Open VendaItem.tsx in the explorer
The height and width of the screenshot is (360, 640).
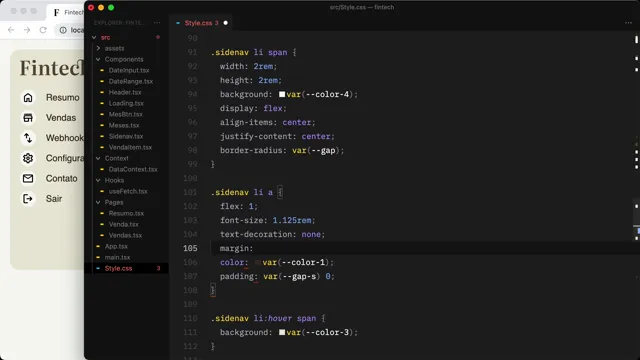pos(130,147)
